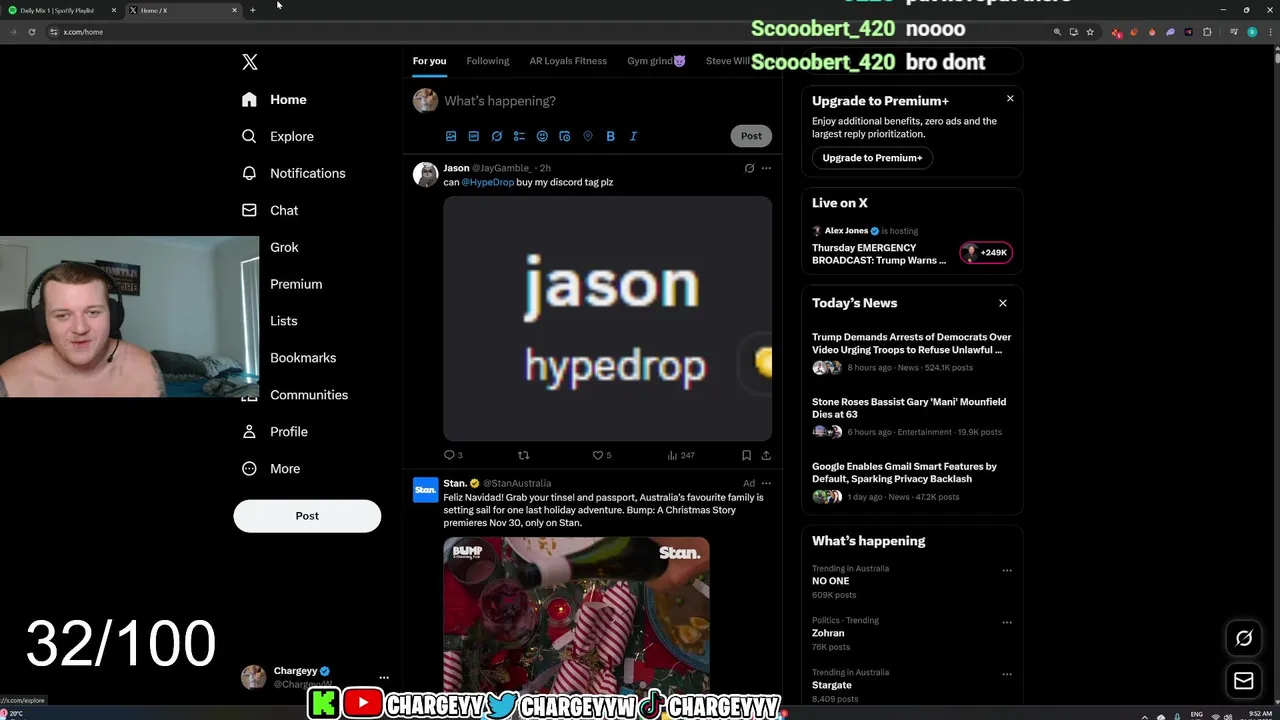
Task: Open Bookmarks in the sidebar
Action: coord(303,358)
